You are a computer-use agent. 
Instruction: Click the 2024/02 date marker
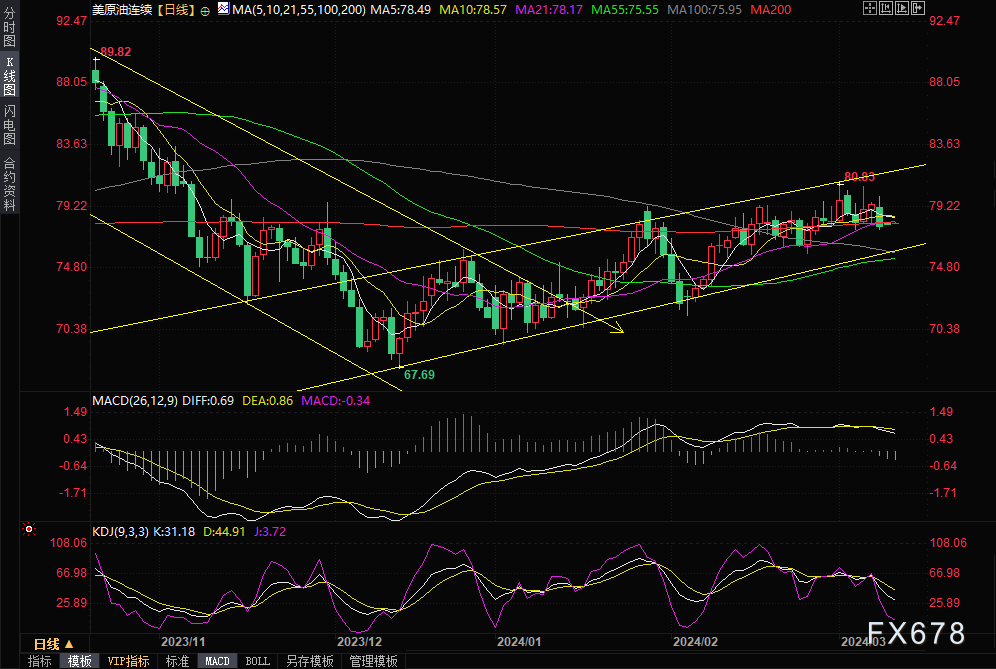(x=696, y=642)
